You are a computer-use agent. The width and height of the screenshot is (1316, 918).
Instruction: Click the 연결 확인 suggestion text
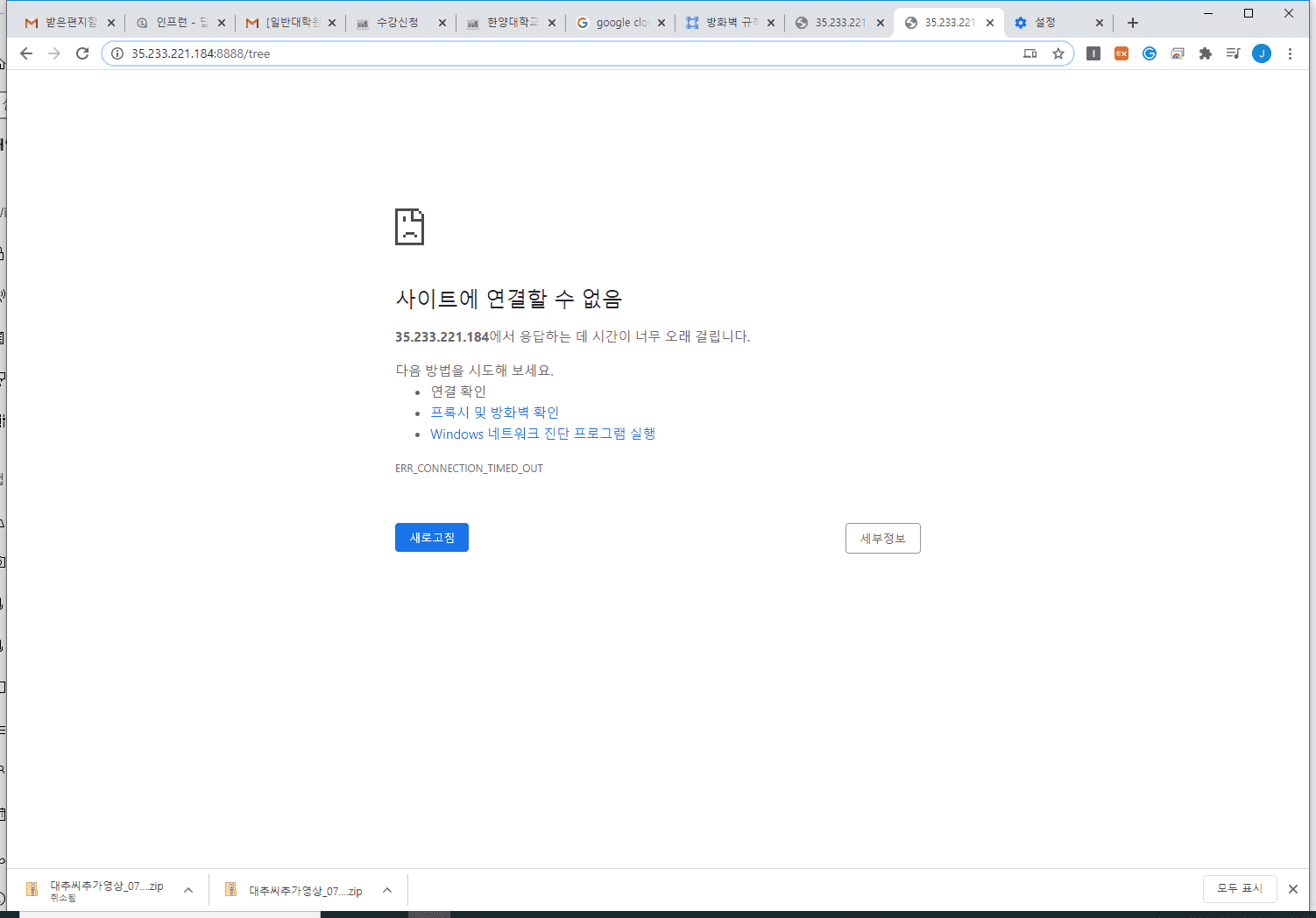point(458,392)
